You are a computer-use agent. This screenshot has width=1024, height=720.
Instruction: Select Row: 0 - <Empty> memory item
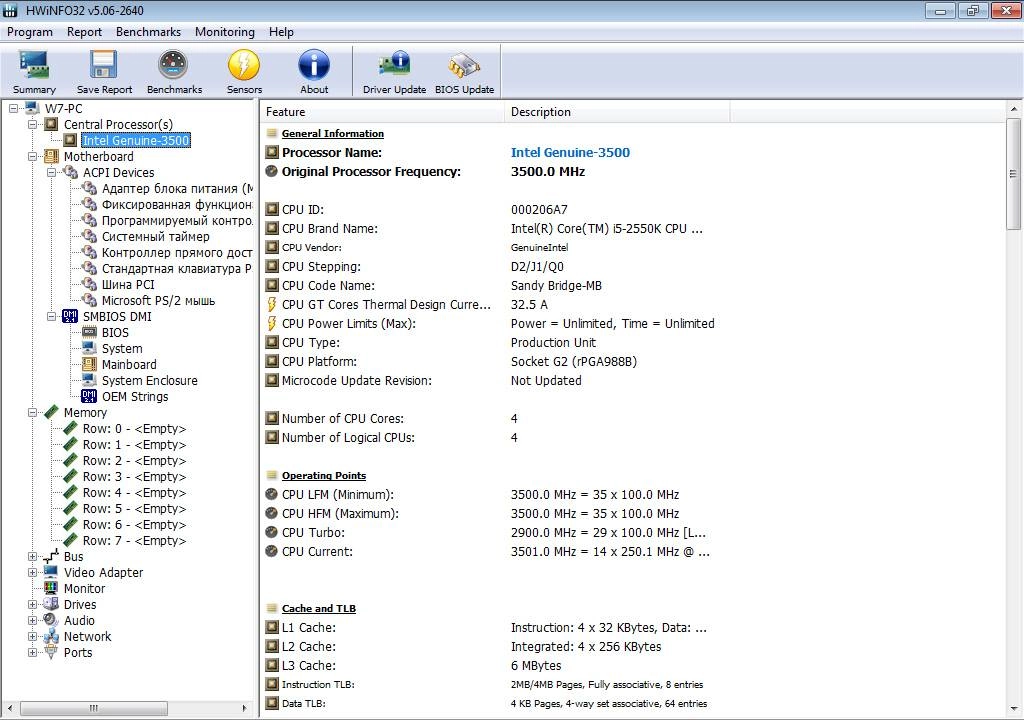[135, 429]
